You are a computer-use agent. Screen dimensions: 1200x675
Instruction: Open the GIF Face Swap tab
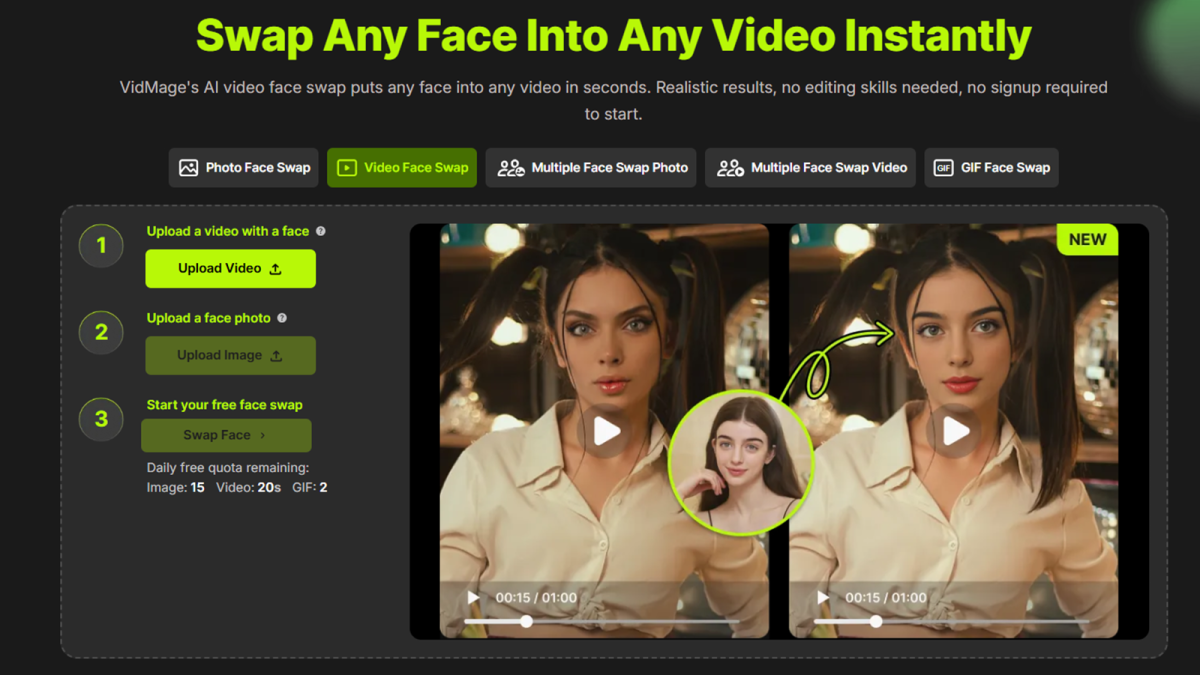point(991,168)
